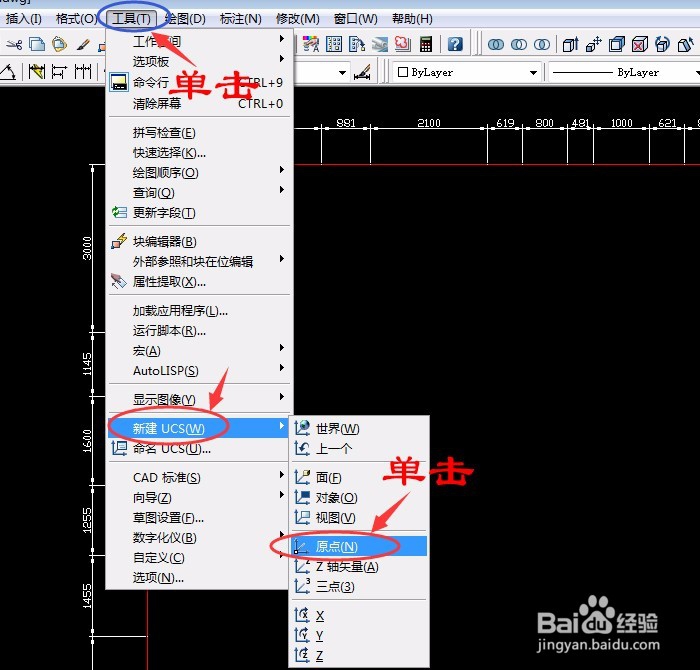Open the linetype ByLayer dropdown

[624, 72]
